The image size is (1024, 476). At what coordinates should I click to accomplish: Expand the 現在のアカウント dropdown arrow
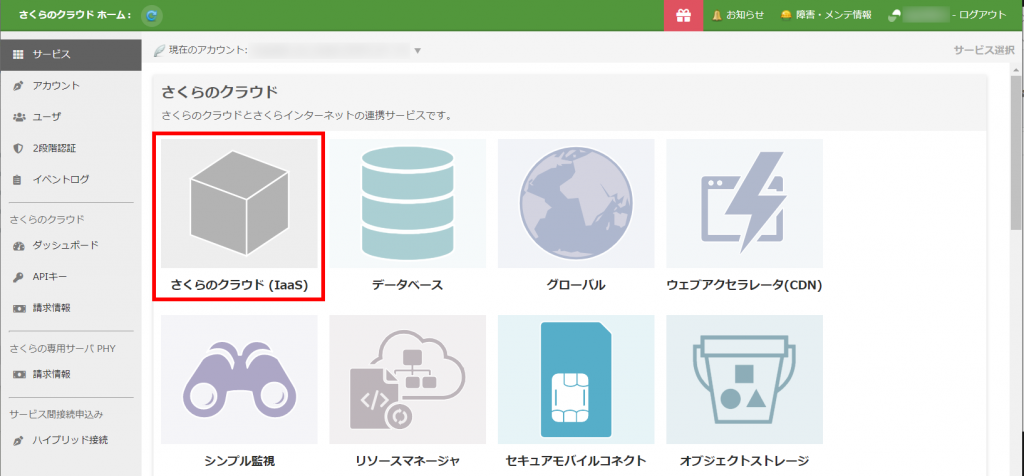[418, 50]
